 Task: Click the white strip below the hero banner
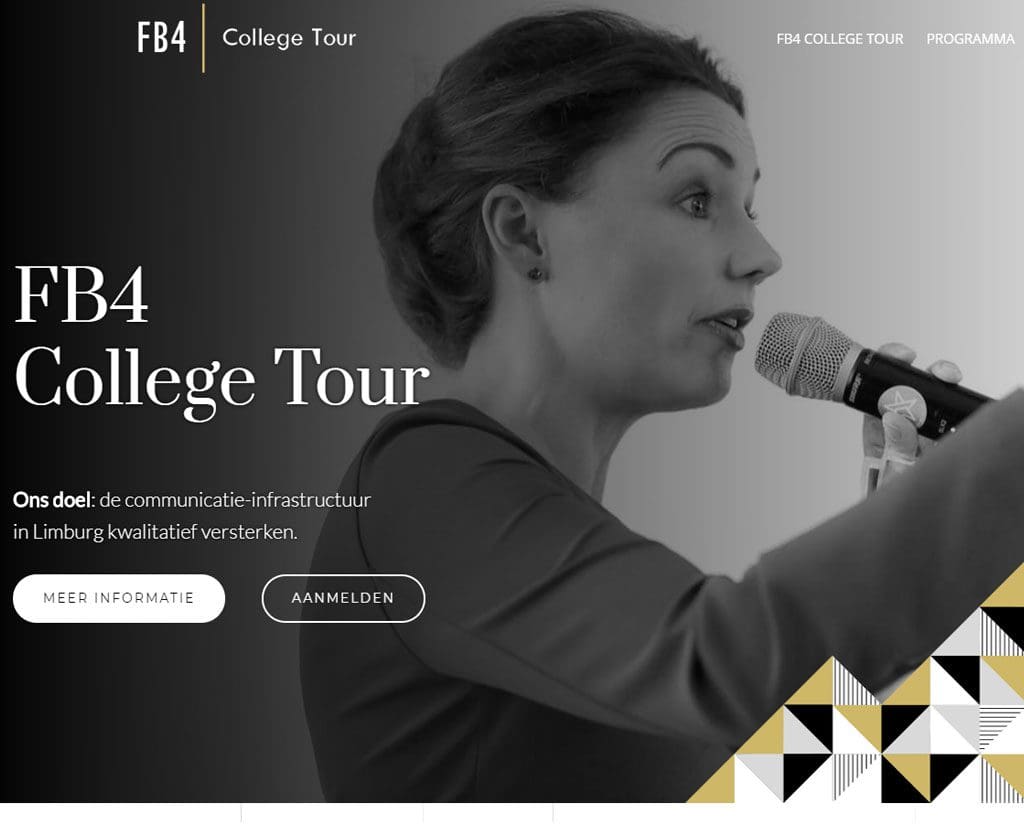(512, 821)
